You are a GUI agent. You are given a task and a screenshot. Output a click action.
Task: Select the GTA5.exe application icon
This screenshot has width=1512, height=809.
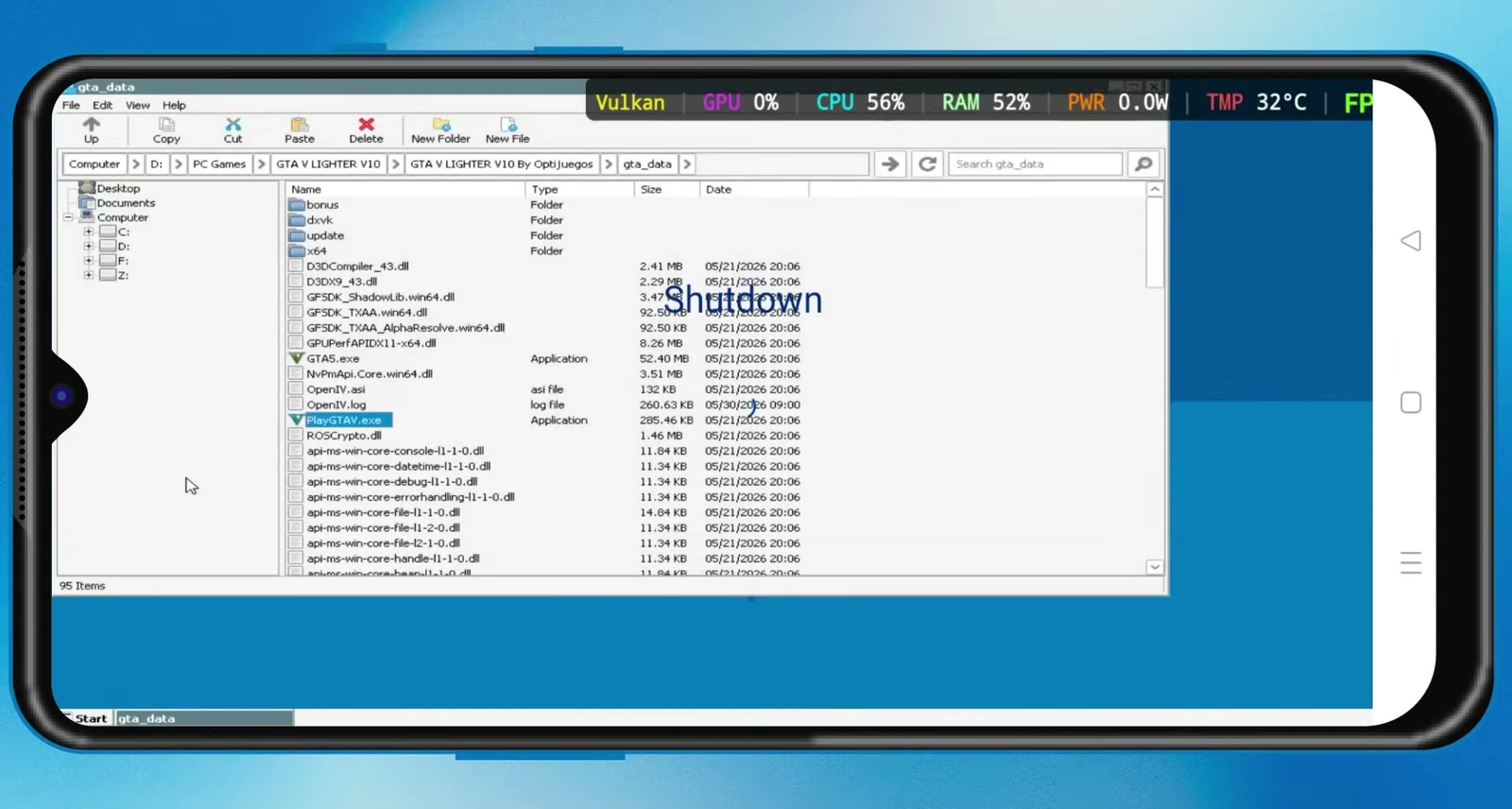point(296,358)
